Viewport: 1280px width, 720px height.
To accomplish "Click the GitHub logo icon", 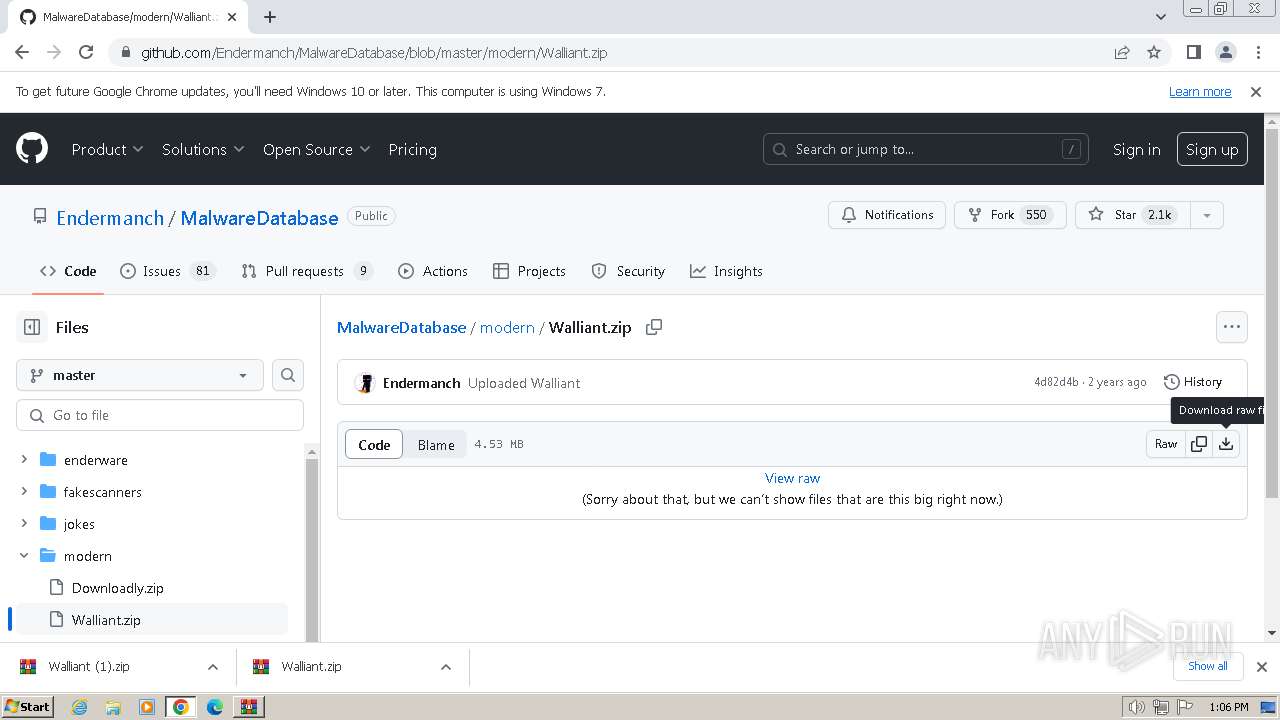I will (32, 149).
